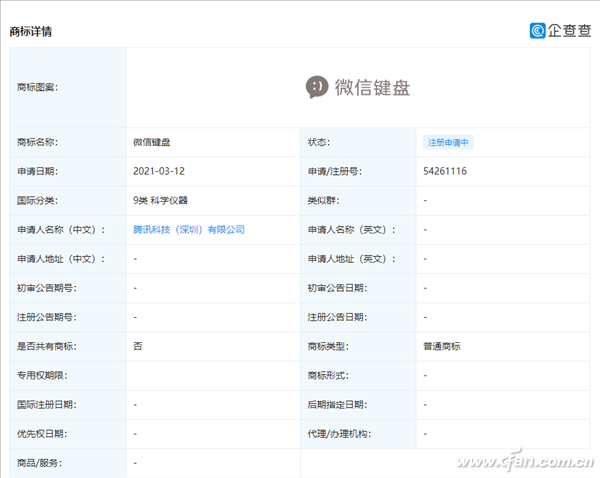This screenshot has height=478, width=600.
Task: Click the 后期指定日期 label
Action: pyautogui.click(x=338, y=405)
